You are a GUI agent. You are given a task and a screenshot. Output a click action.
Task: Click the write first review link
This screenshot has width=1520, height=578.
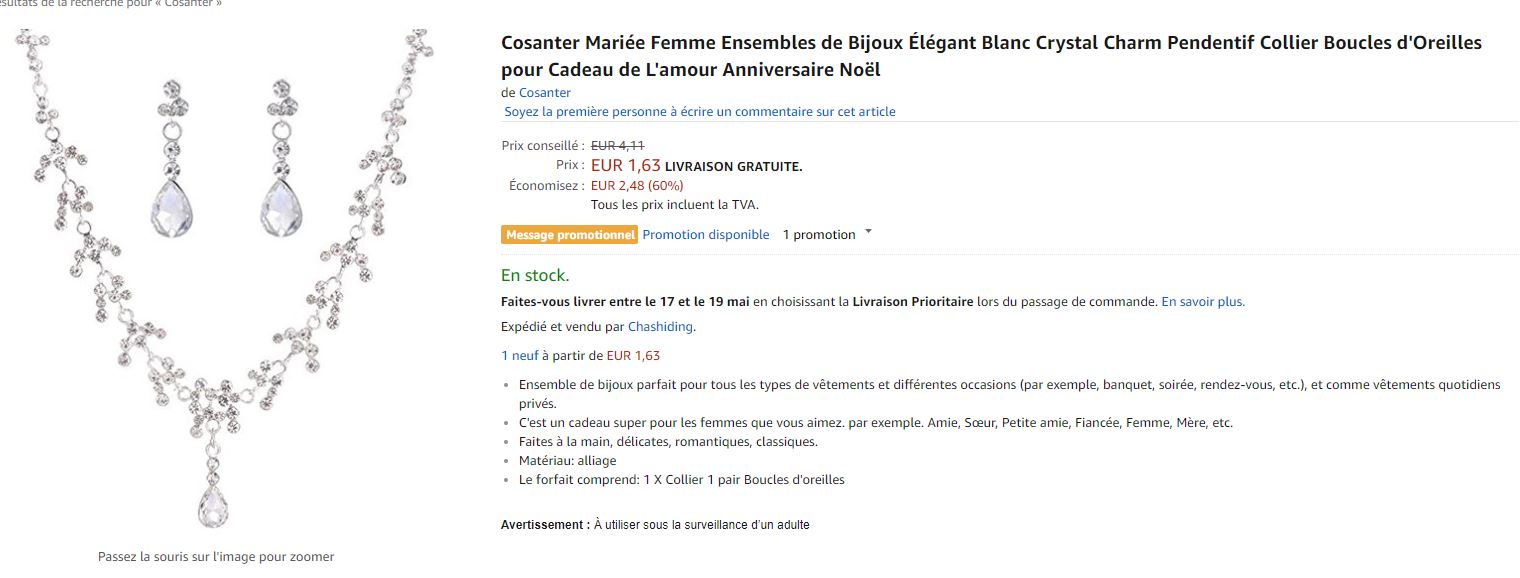700,112
